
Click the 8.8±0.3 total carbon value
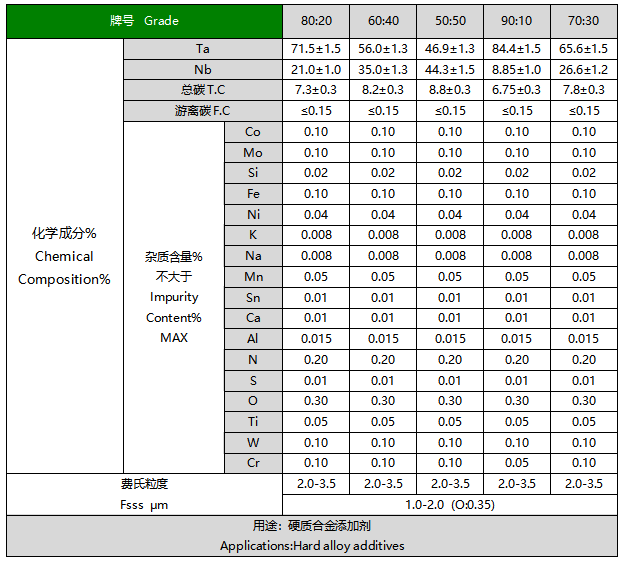tap(450, 90)
